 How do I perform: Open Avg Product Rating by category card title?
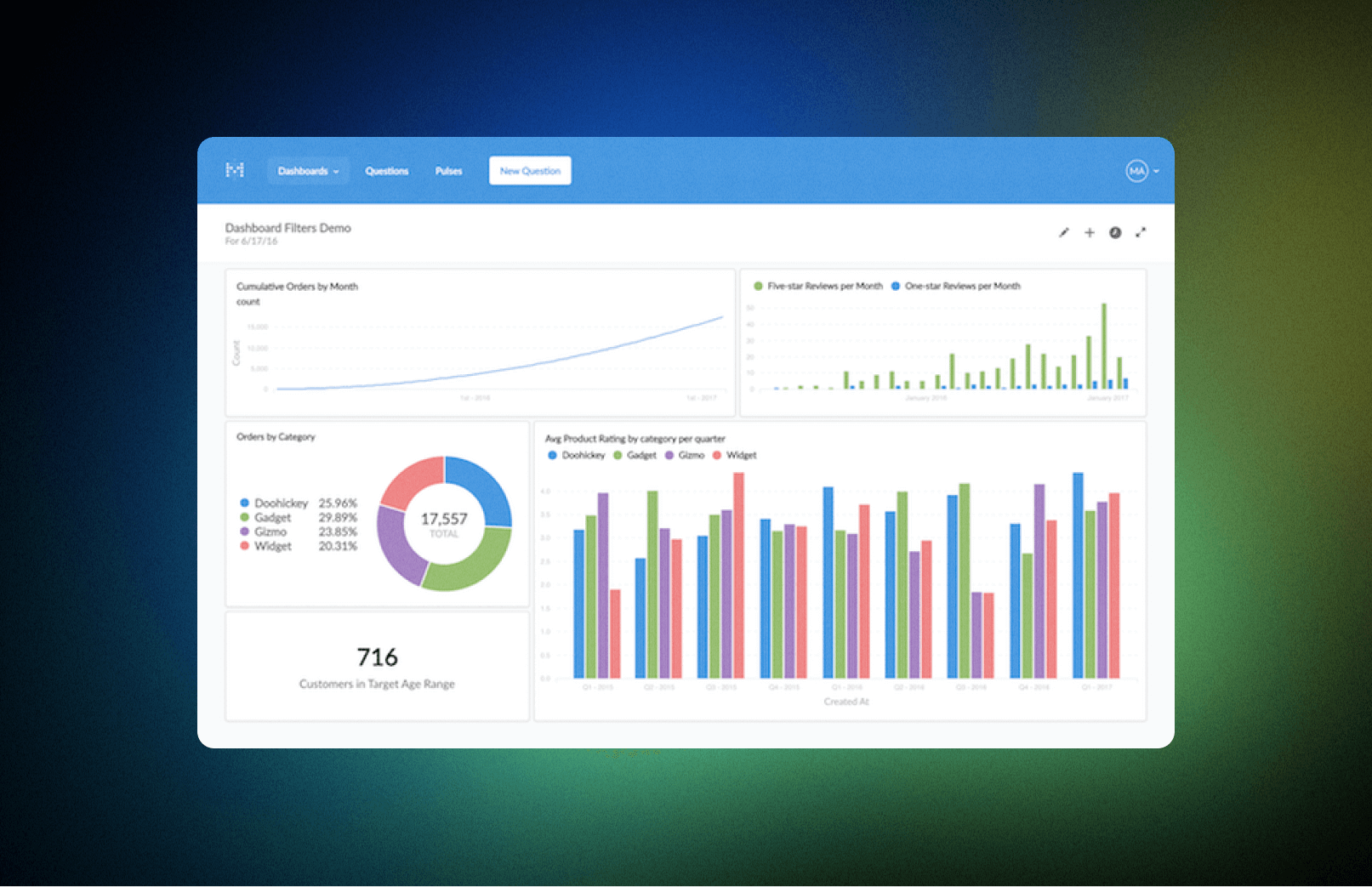point(635,439)
